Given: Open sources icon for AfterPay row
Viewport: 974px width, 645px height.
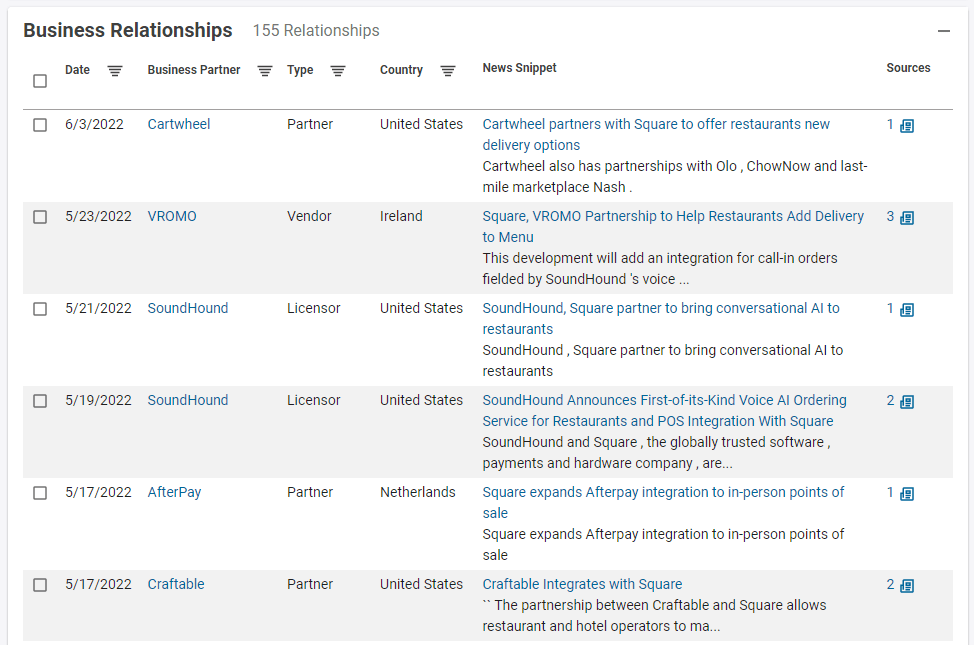Looking at the screenshot, I should point(907,494).
